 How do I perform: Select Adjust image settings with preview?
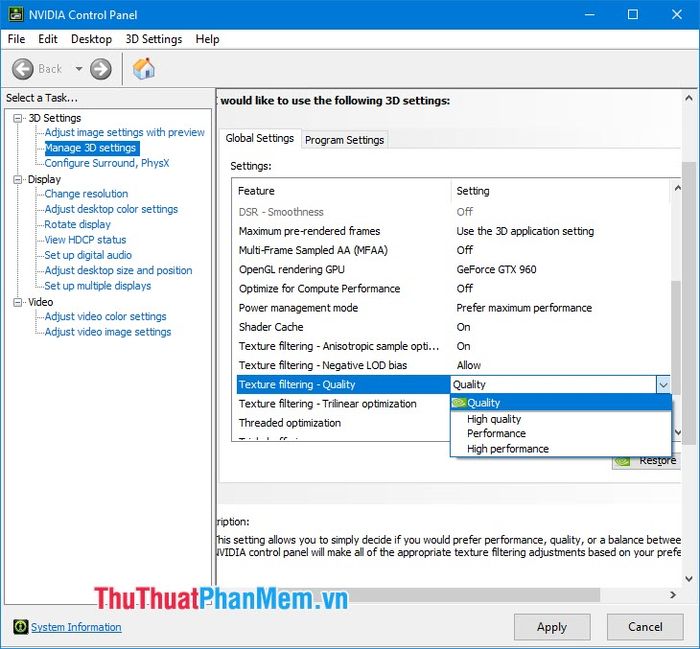[x=125, y=133]
